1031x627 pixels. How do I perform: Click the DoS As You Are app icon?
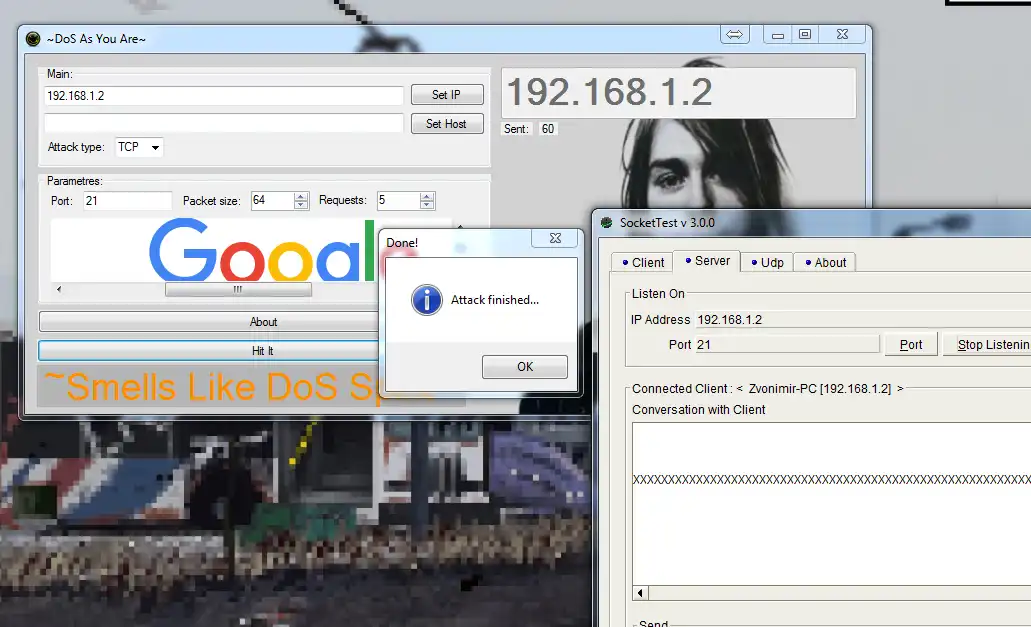pyautogui.click(x=33, y=39)
